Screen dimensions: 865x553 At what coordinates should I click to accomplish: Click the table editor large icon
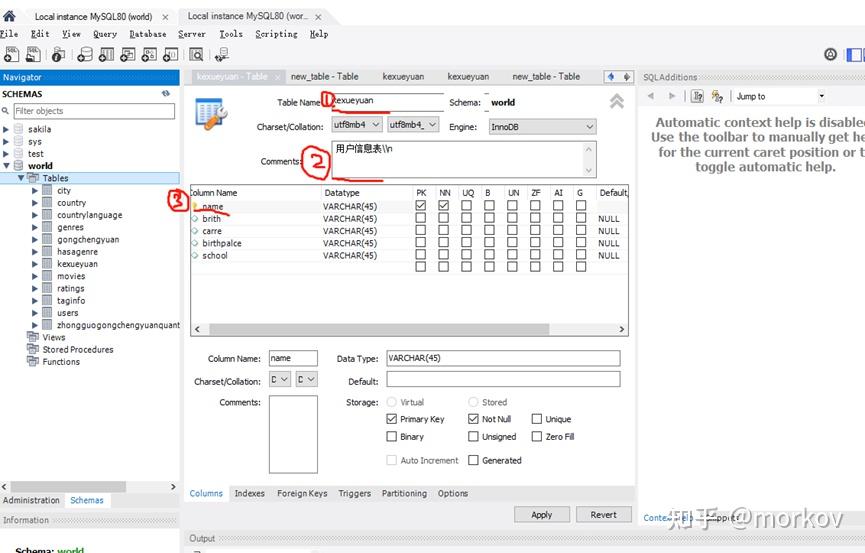[211, 113]
